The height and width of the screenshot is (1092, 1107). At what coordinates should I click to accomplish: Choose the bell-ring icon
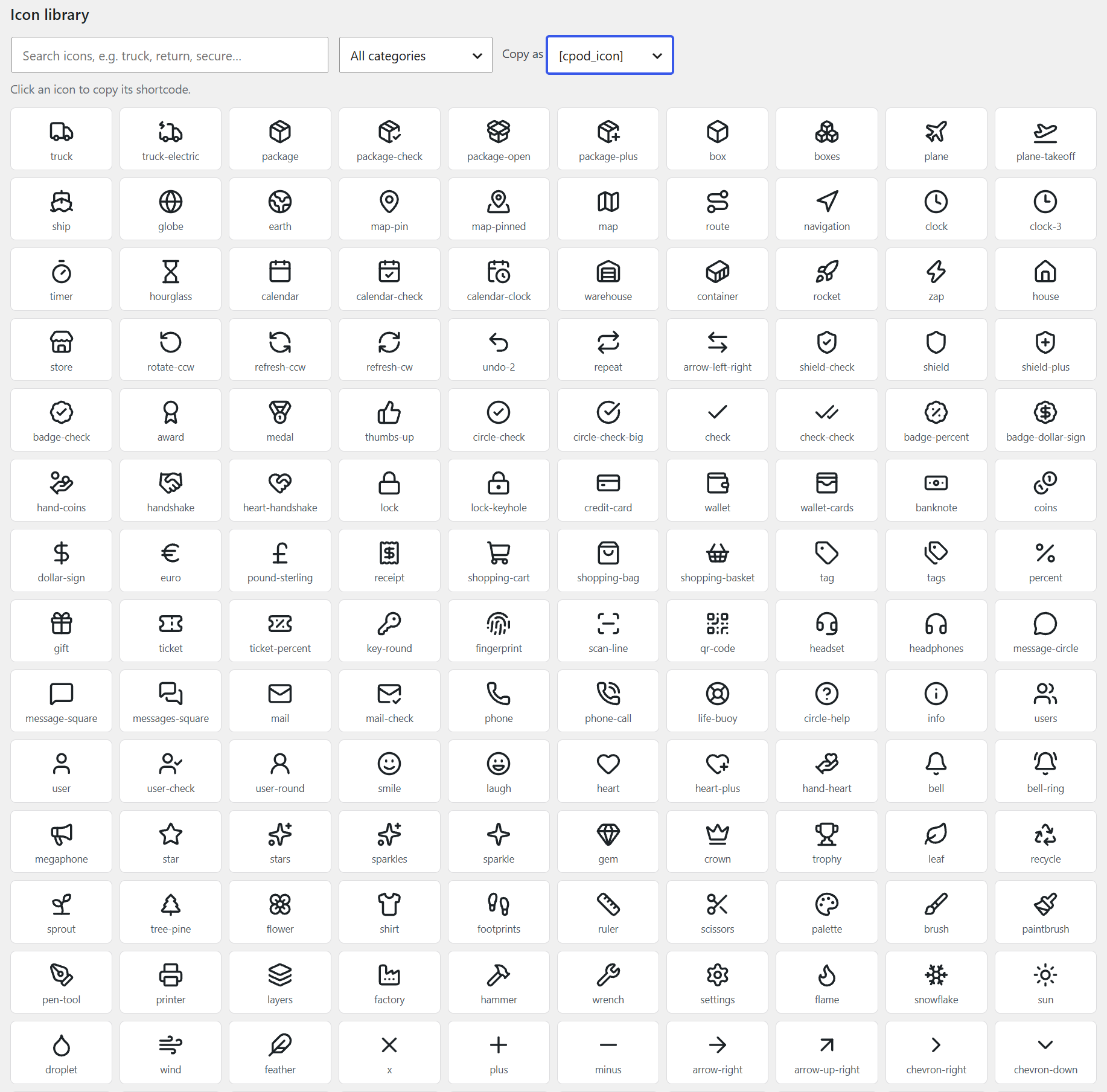(1045, 771)
